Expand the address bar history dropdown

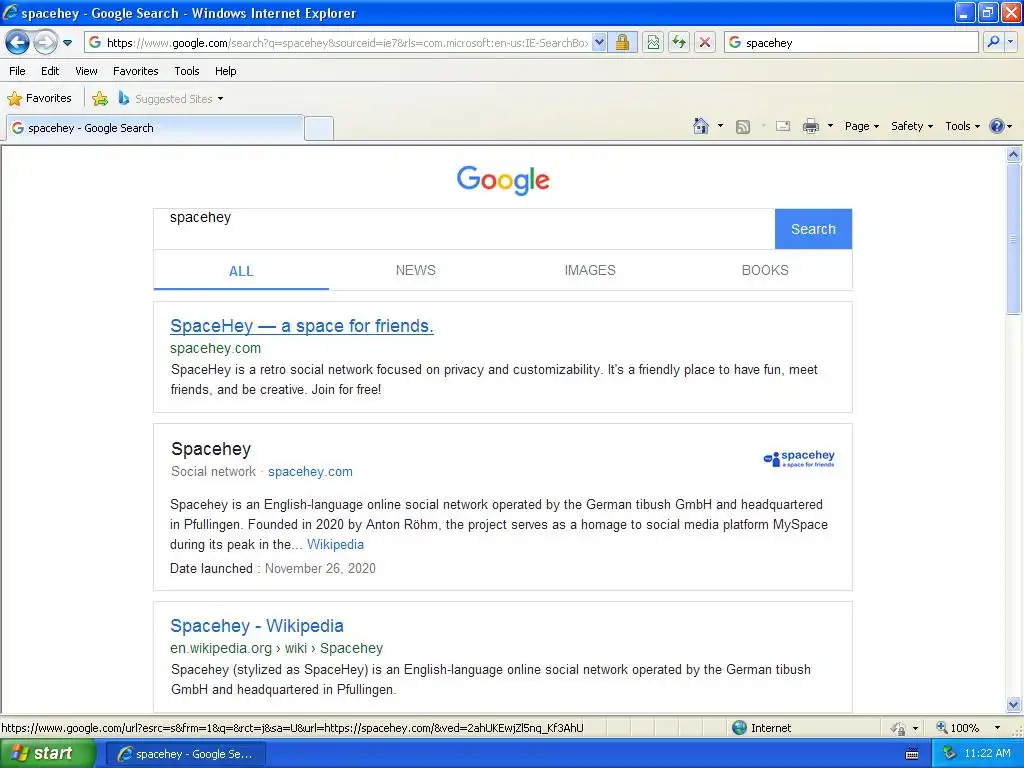[x=599, y=43]
